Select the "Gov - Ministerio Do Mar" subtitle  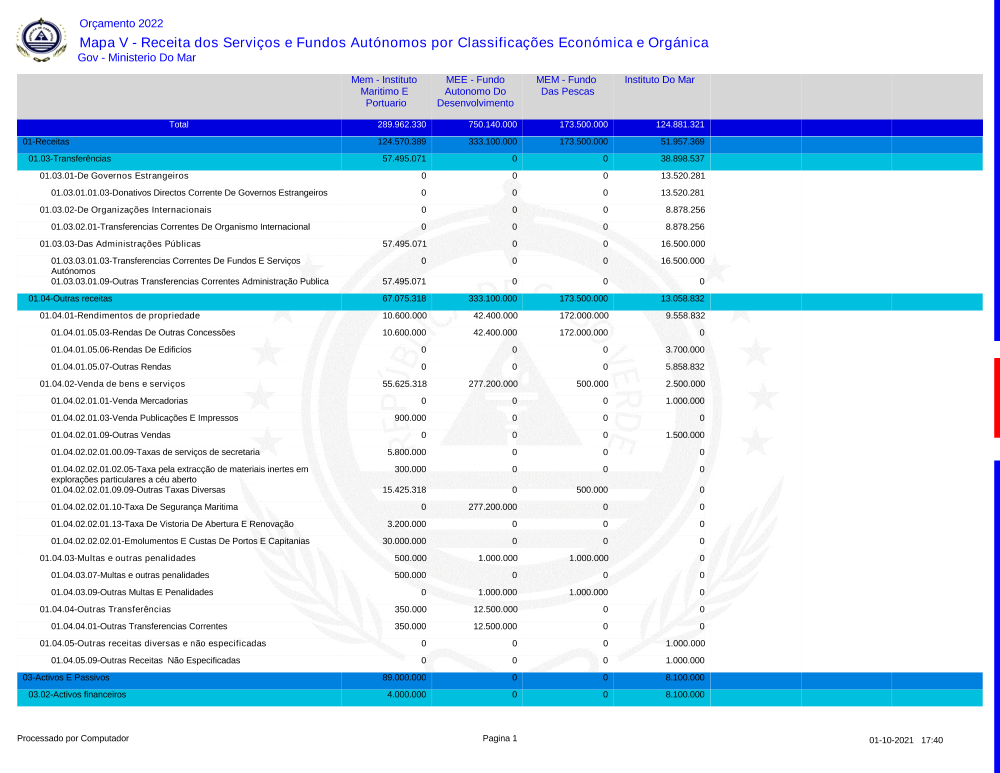[136, 58]
